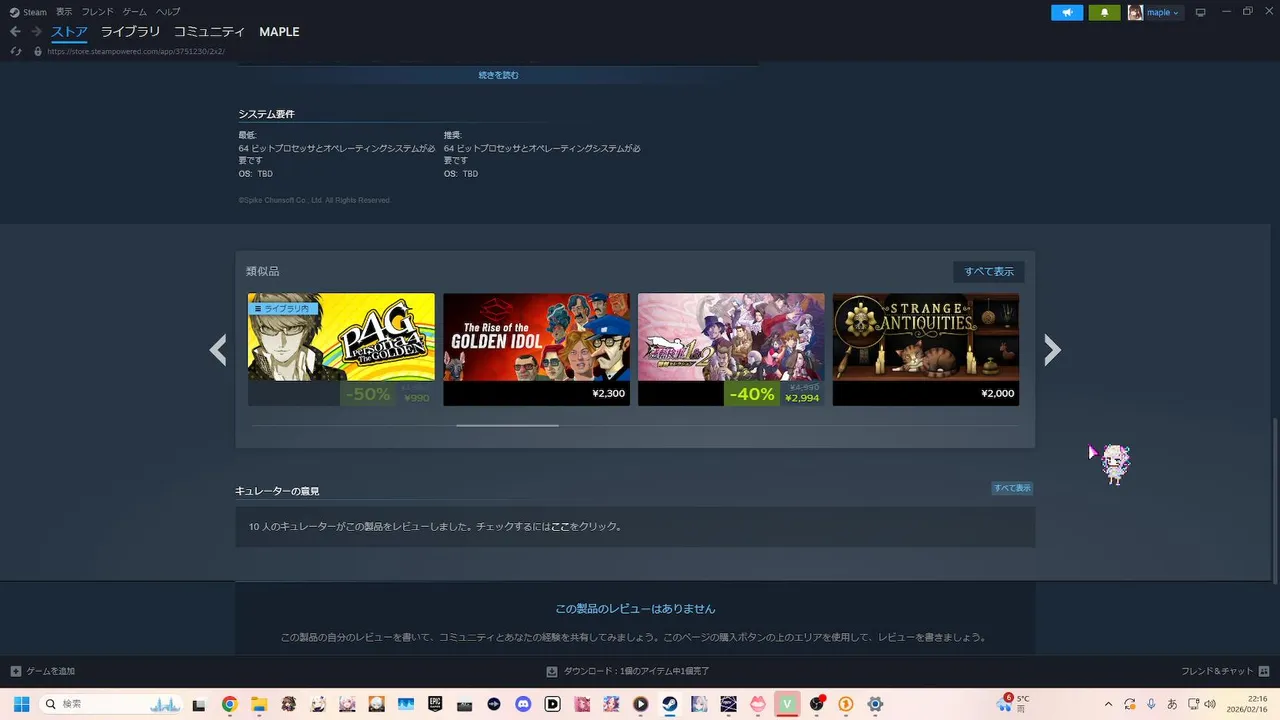Open the green V app on taskbar
The image size is (1280, 720).
click(x=788, y=704)
